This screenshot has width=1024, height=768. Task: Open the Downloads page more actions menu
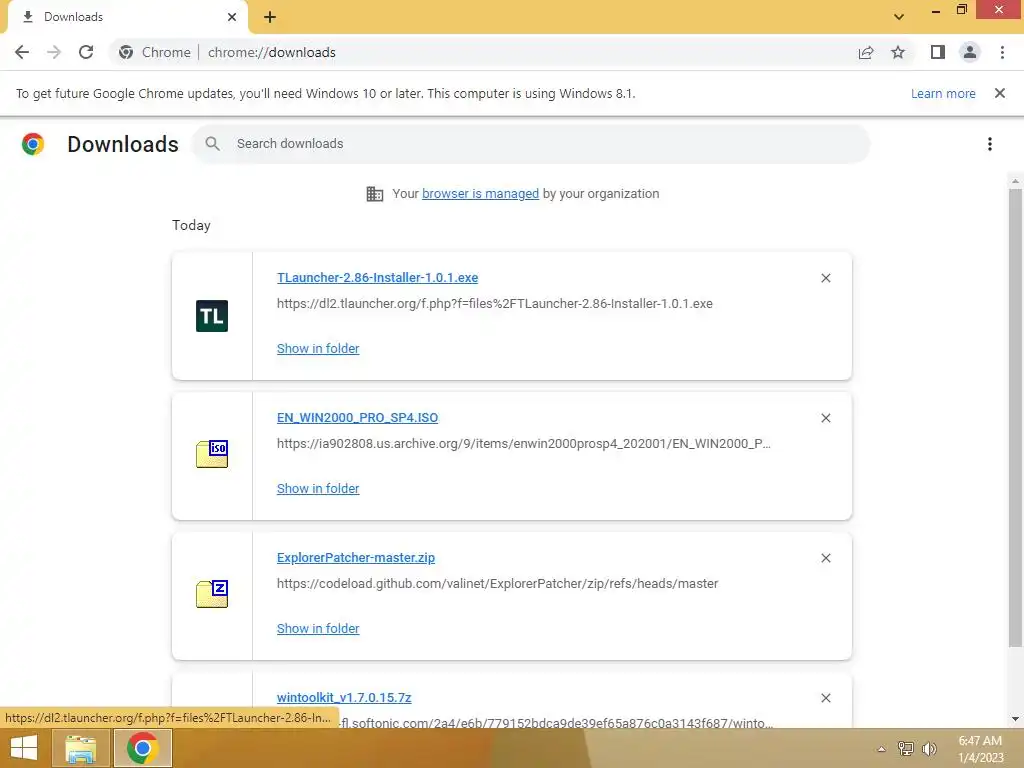990,144
